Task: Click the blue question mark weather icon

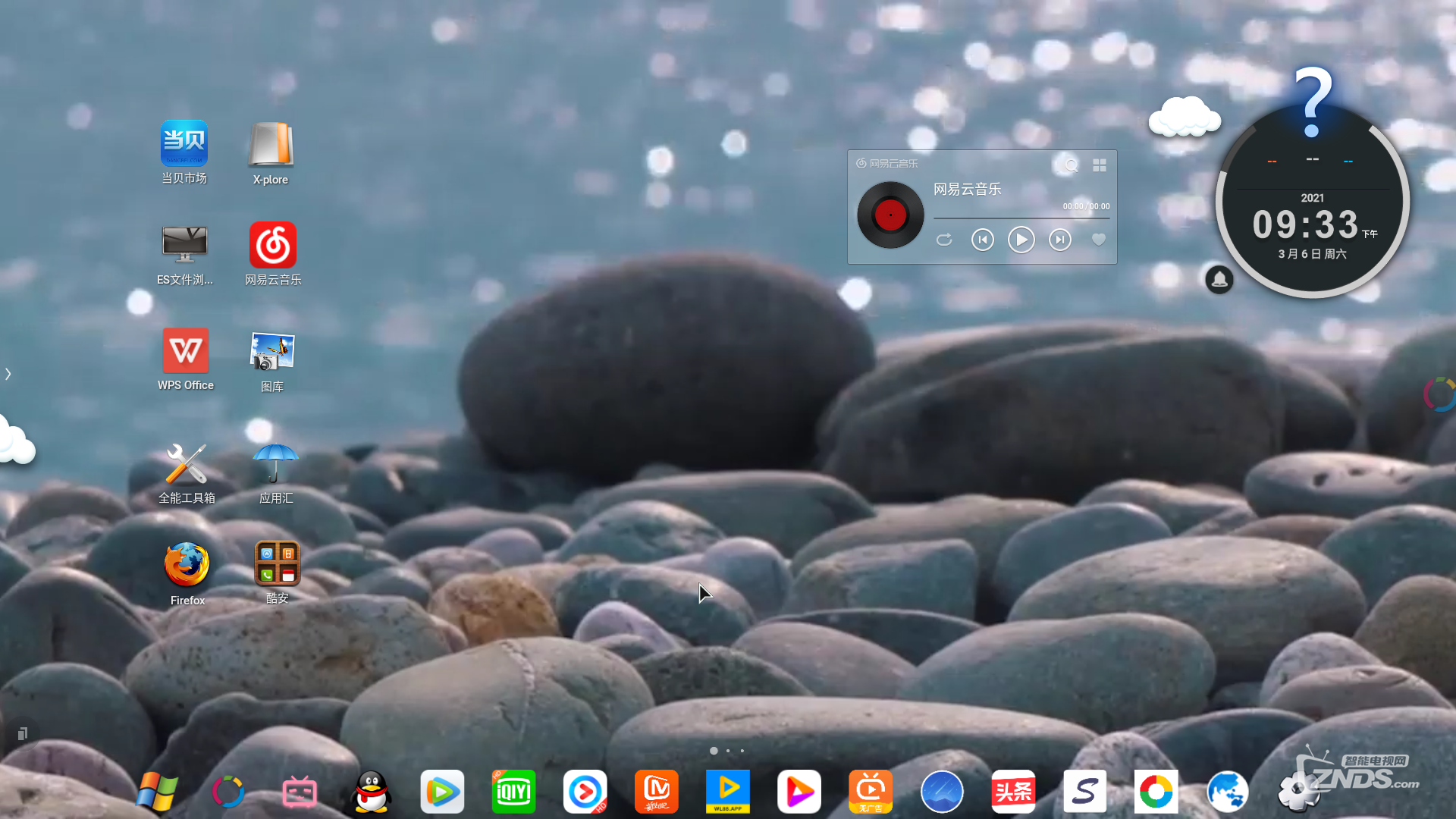Action: pyautogui.click(x=1313, y=102)
